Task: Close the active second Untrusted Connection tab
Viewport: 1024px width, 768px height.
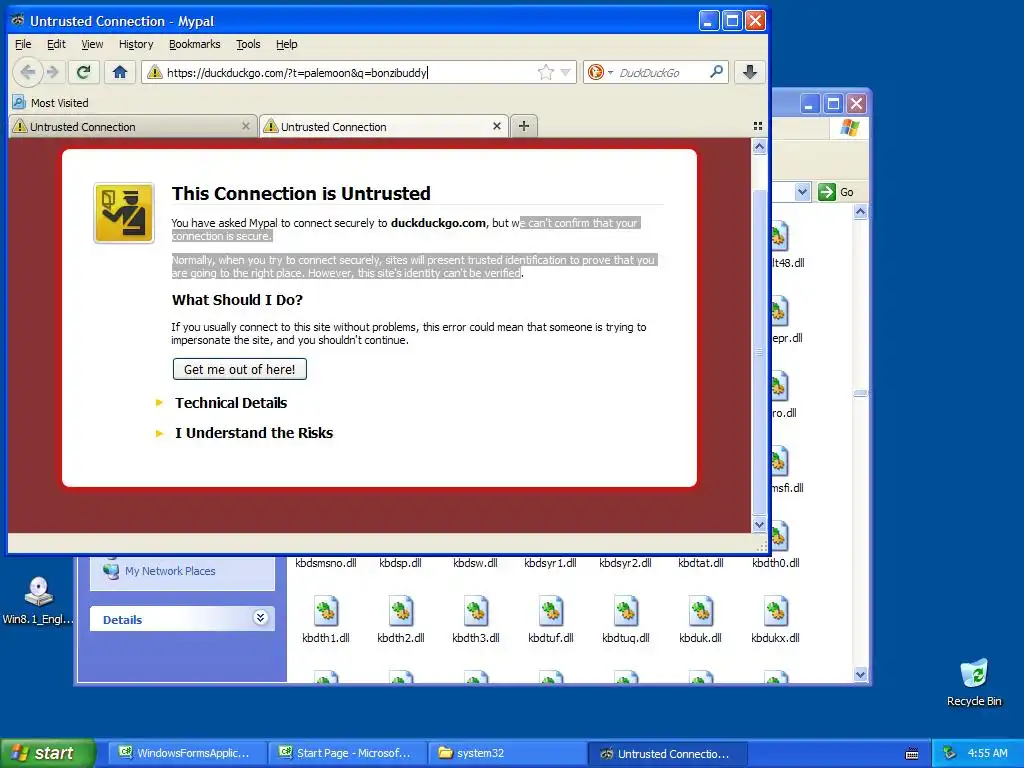Action: [x=496, y=126]
